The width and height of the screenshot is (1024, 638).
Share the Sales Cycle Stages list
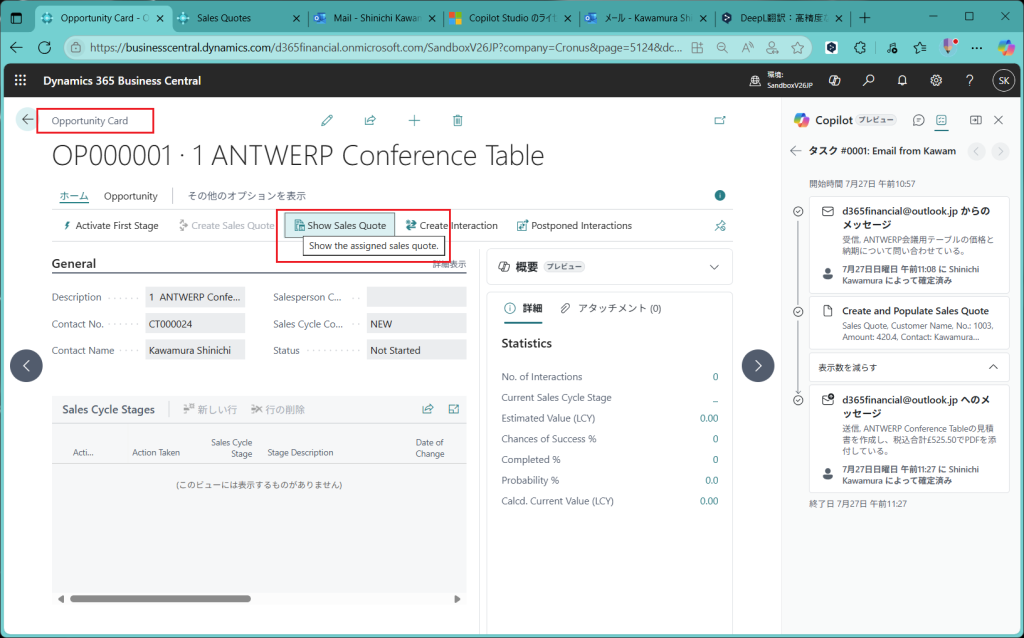click(x=428, y=409)
